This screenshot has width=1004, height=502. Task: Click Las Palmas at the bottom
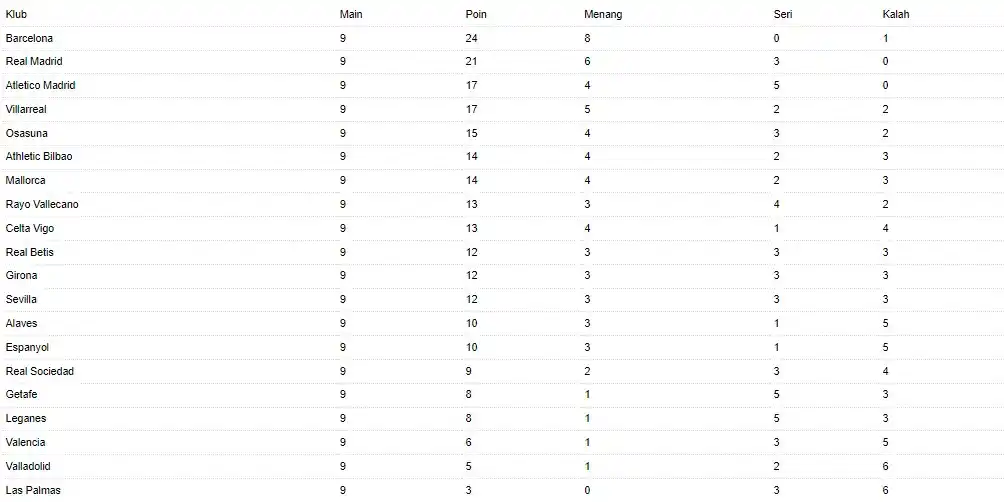pyautogui.click(x=30, y=490)
